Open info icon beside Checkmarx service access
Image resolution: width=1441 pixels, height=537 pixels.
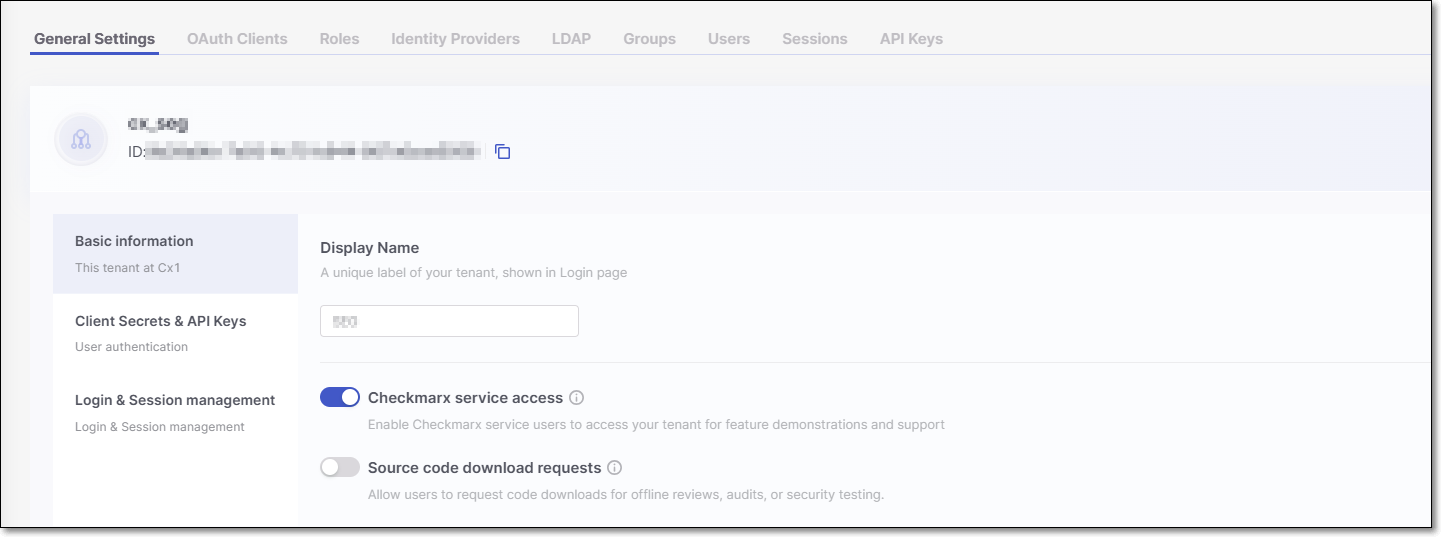(577, 398)
